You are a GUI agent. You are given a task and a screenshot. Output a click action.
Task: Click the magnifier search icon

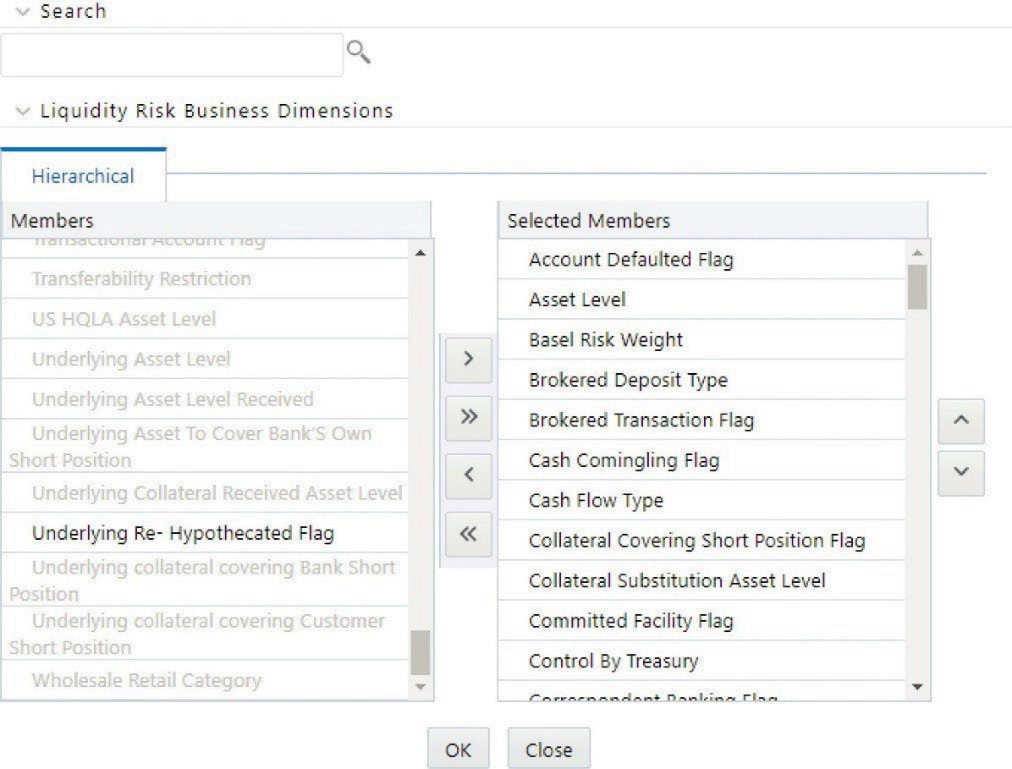click(359, 52)
